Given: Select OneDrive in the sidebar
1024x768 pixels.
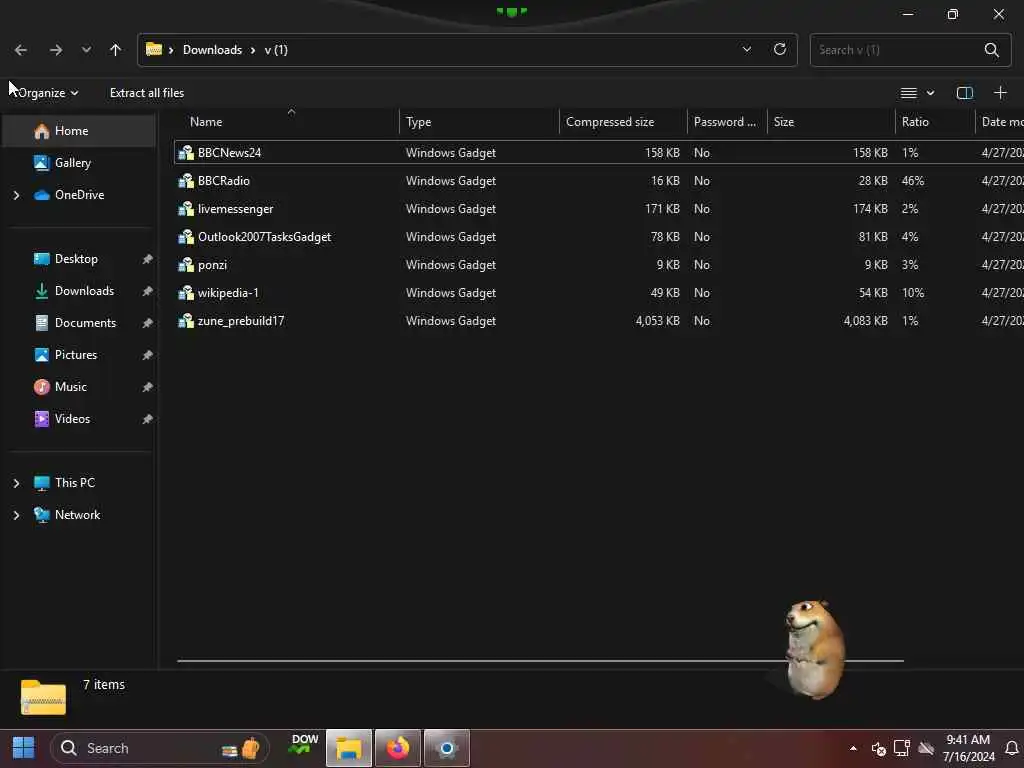Looking at the screenshot, I should tap(80, 195).
